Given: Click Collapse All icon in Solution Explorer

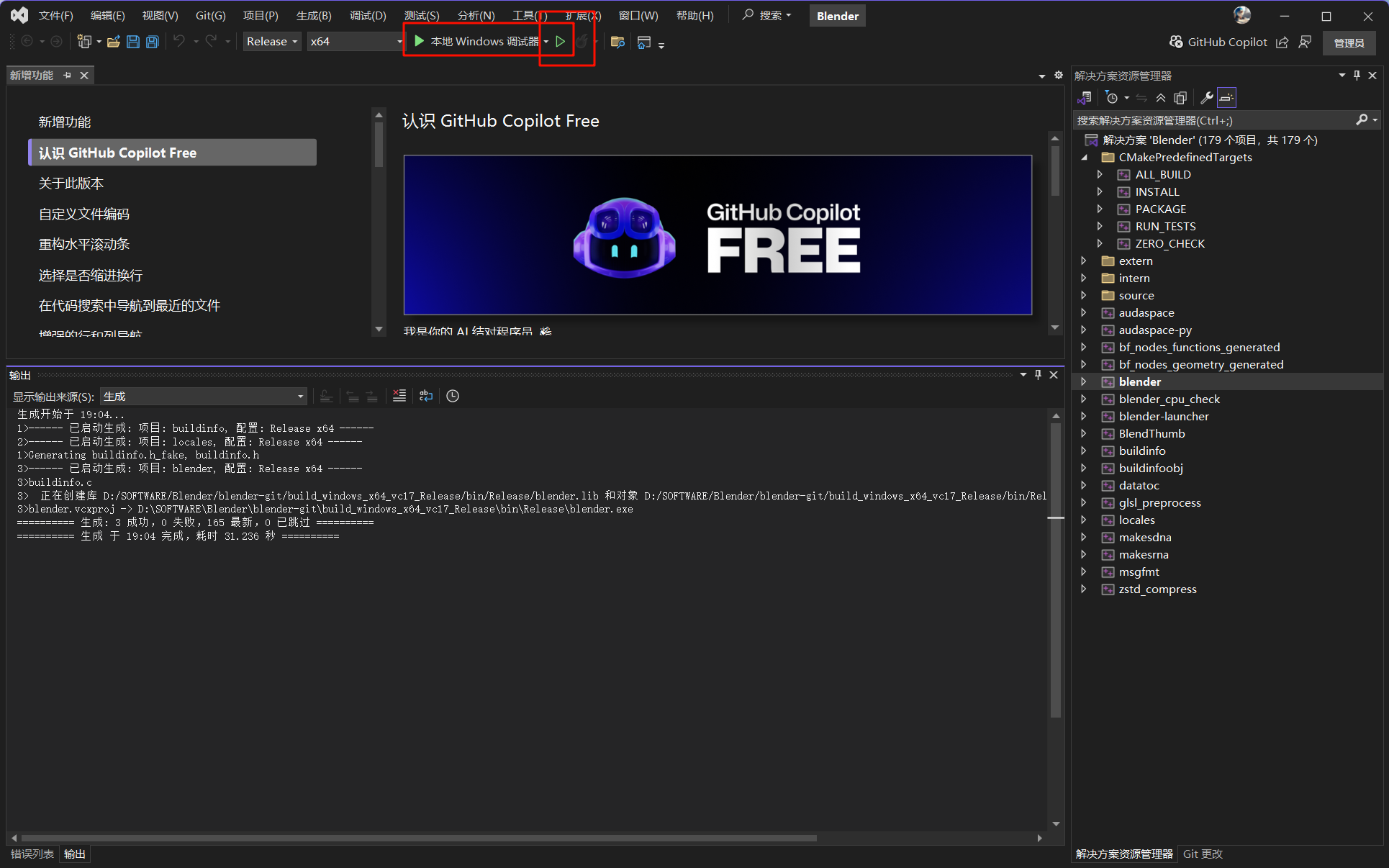Looking at the screenshot, I should coord(1161,98).
